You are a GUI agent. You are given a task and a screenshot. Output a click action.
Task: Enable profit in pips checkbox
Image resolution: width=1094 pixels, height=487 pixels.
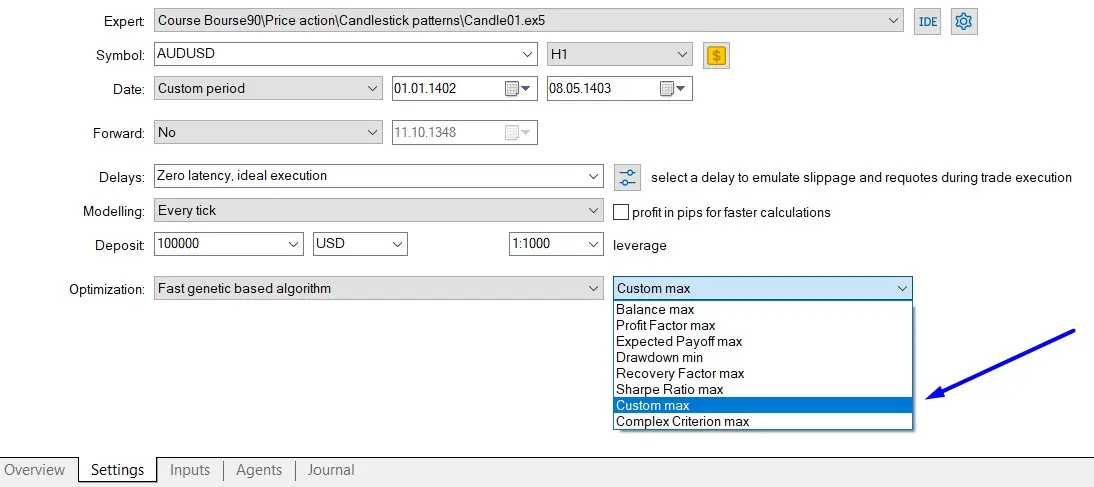tap(620, 212)
